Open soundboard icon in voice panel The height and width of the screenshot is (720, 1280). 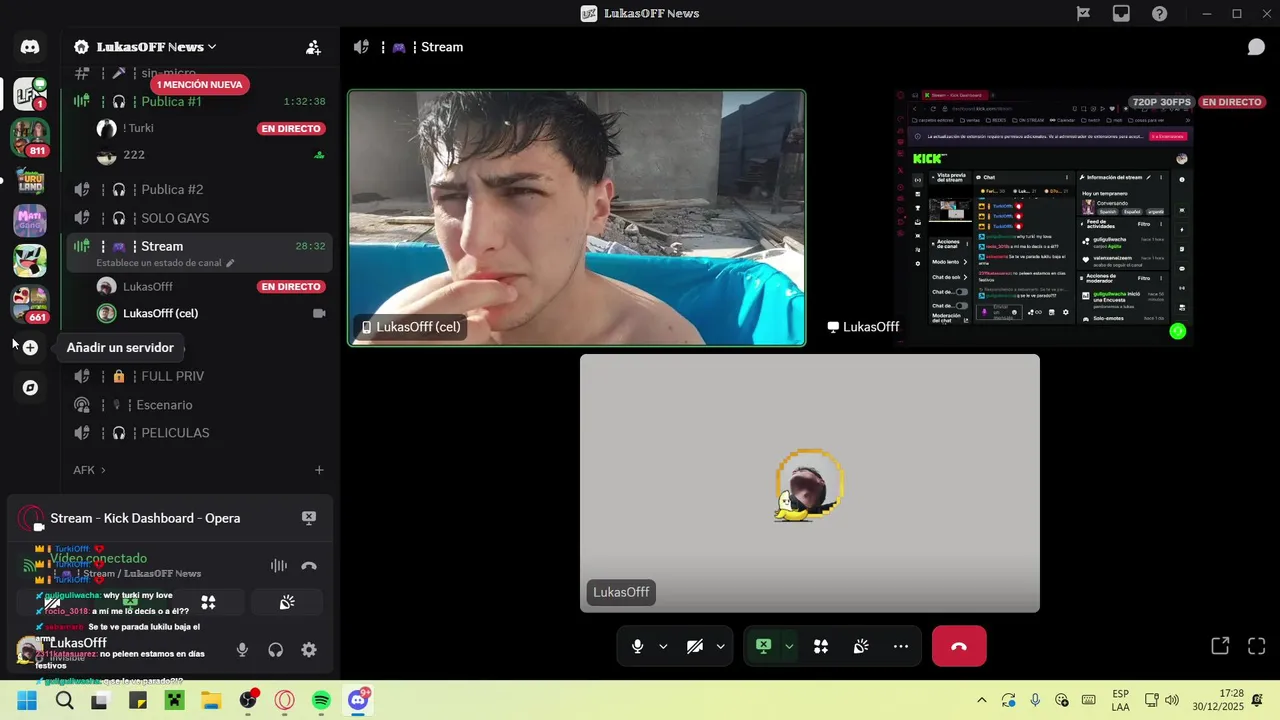tap(287, 602)
